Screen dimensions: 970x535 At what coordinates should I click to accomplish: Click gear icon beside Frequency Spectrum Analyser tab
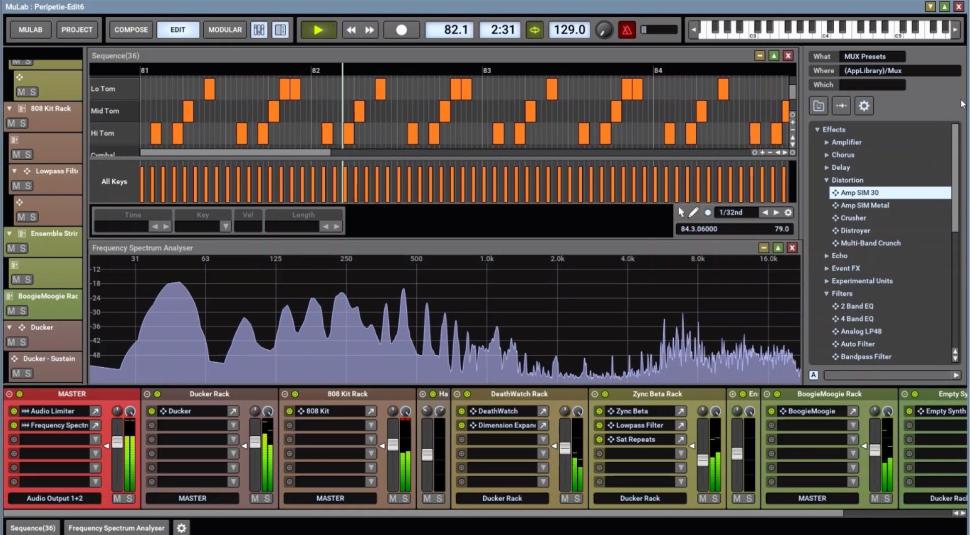pos(181,527)
